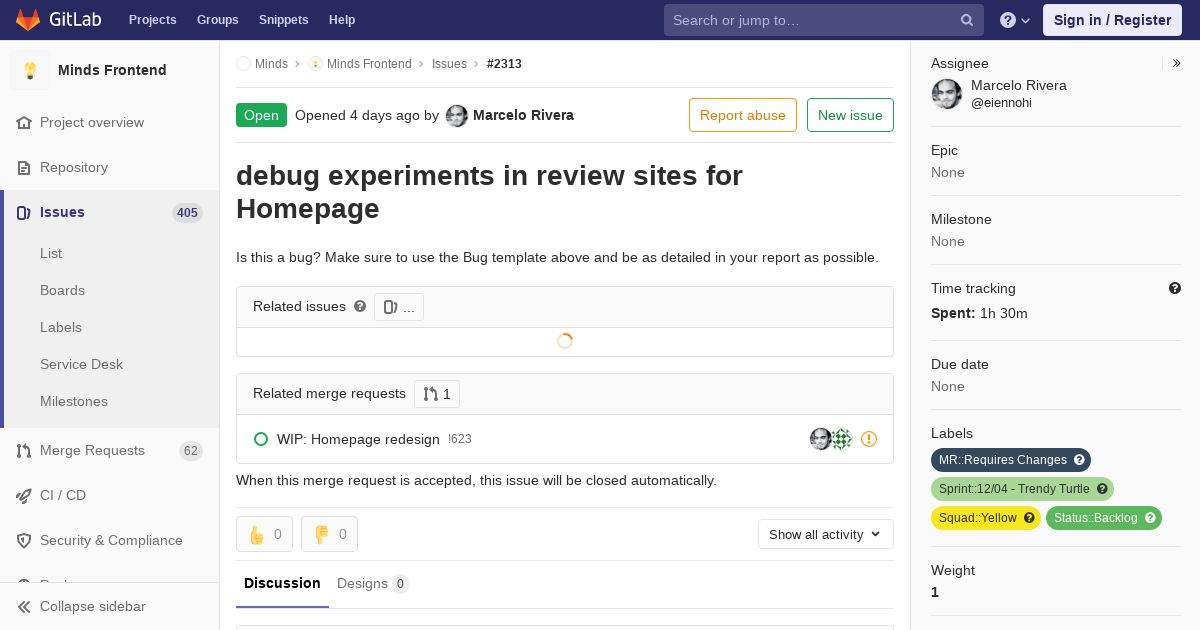Click Marcelo Rivera's avatar next to Opened by
This screenshot has width=1200, height=630.
[x=457, y=116]
